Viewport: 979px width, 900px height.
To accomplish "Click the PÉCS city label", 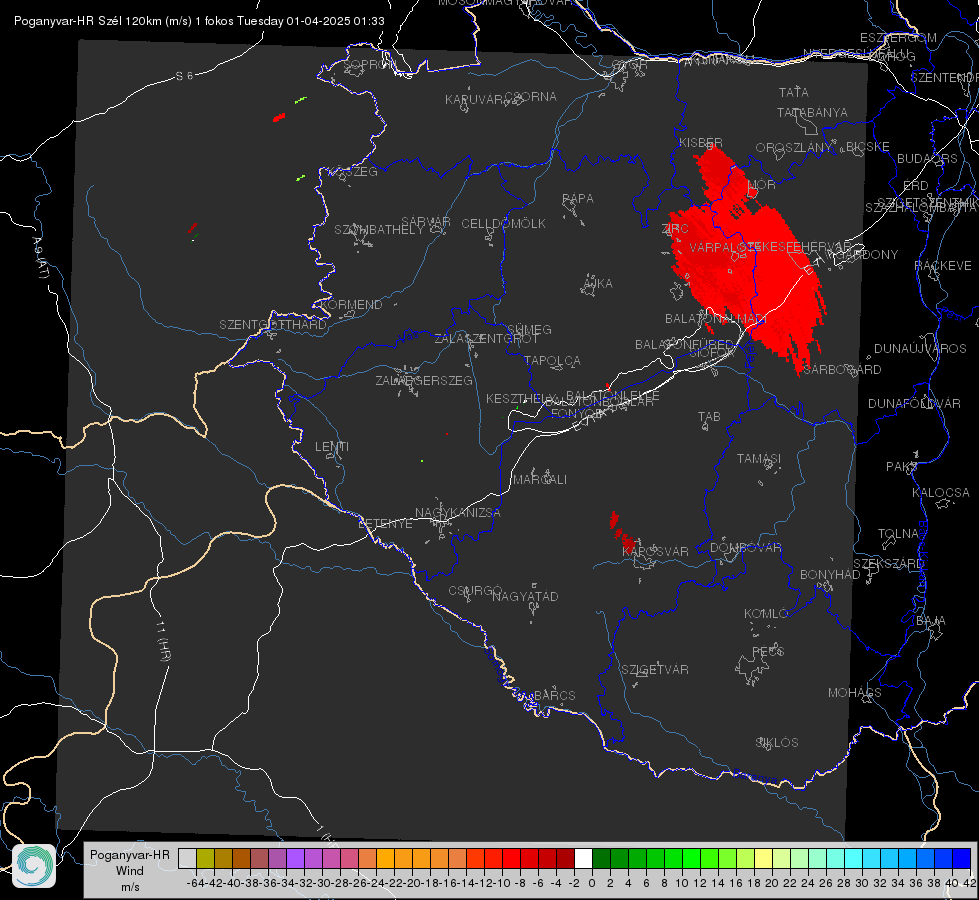I will [x=767, y=651].
